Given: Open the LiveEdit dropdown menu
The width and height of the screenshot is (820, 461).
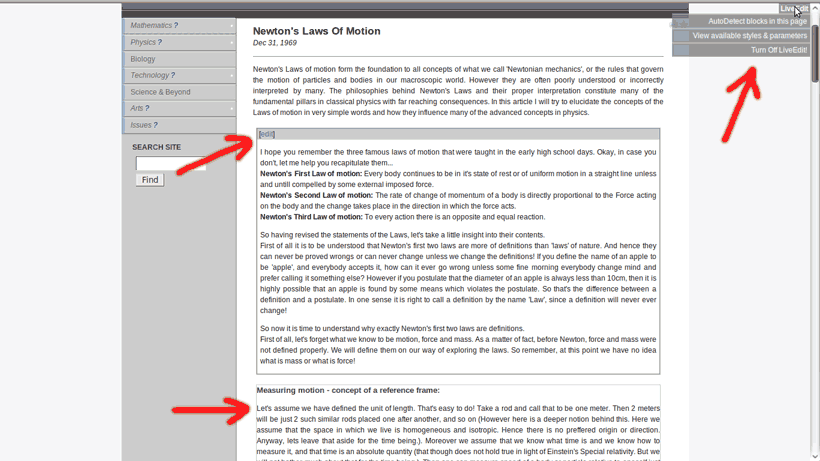Looking at the screenshot, I should pyautogui.click(x=794, y=8).
